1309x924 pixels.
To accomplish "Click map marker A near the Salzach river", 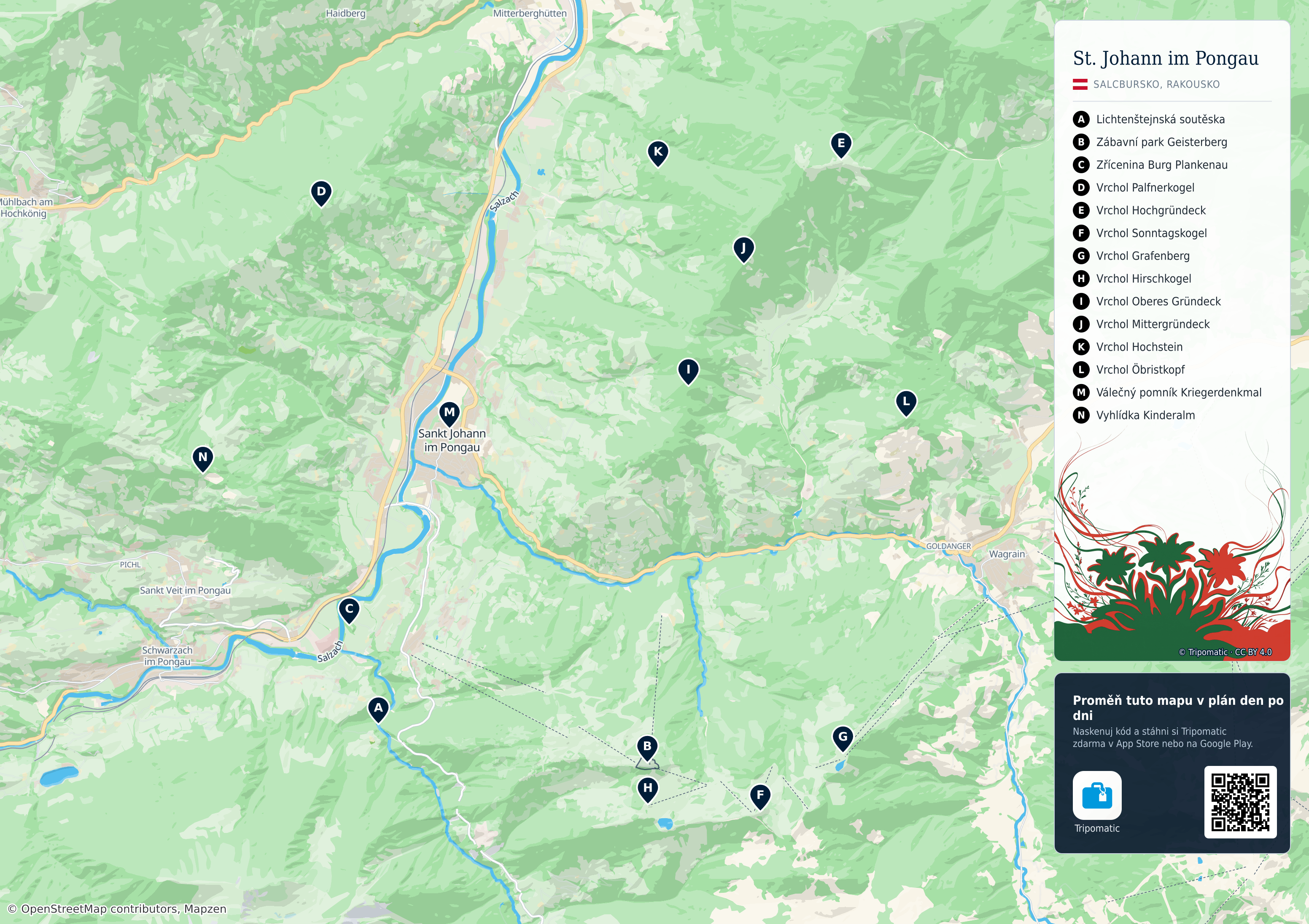I will coord(378,710).
